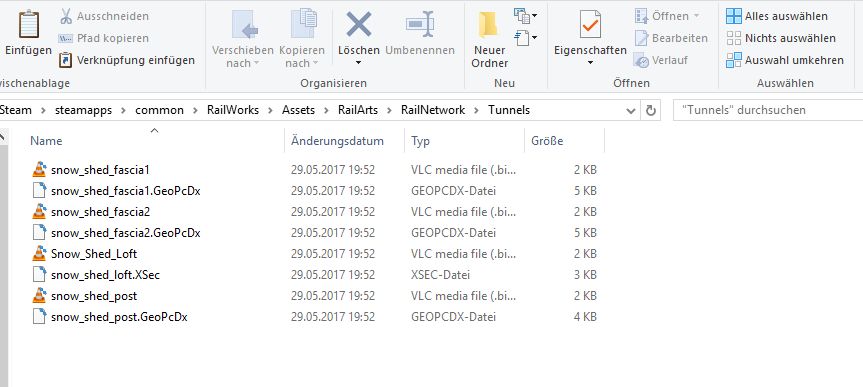Screen dimensions: 863x387
Task: Create a Neuer Ordner folder
Action: [490, 40]
